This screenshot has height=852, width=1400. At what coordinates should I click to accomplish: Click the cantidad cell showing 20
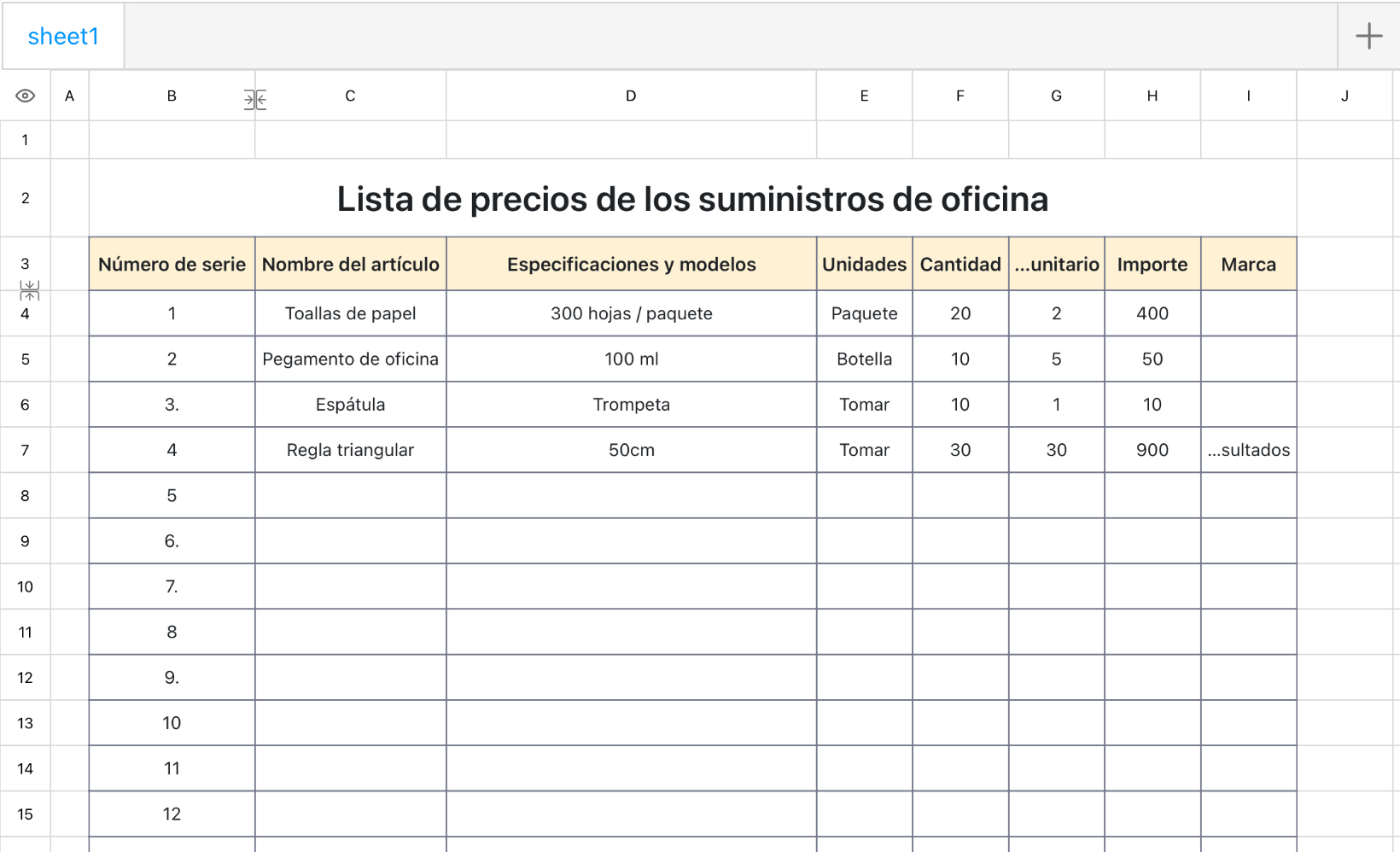(x=960, y=313)
